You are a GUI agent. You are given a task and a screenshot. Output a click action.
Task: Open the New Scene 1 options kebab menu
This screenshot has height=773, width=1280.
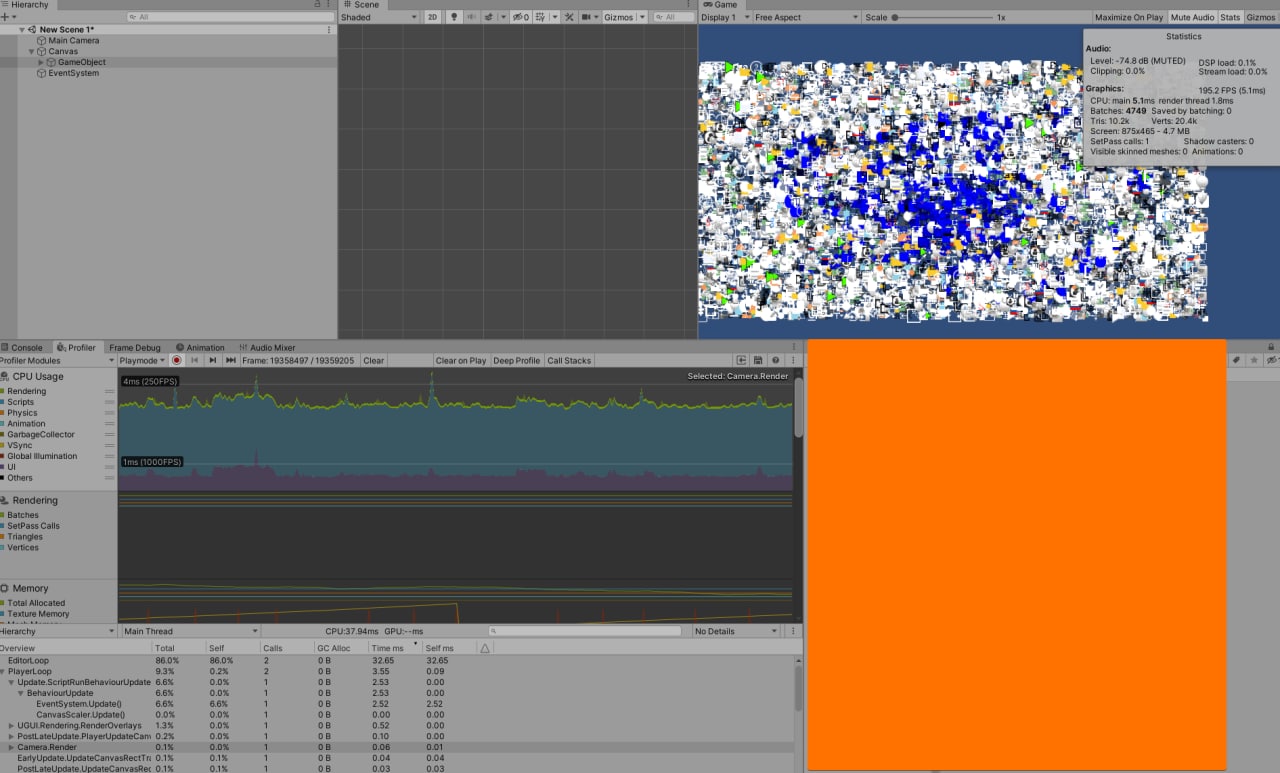(329, 30)
